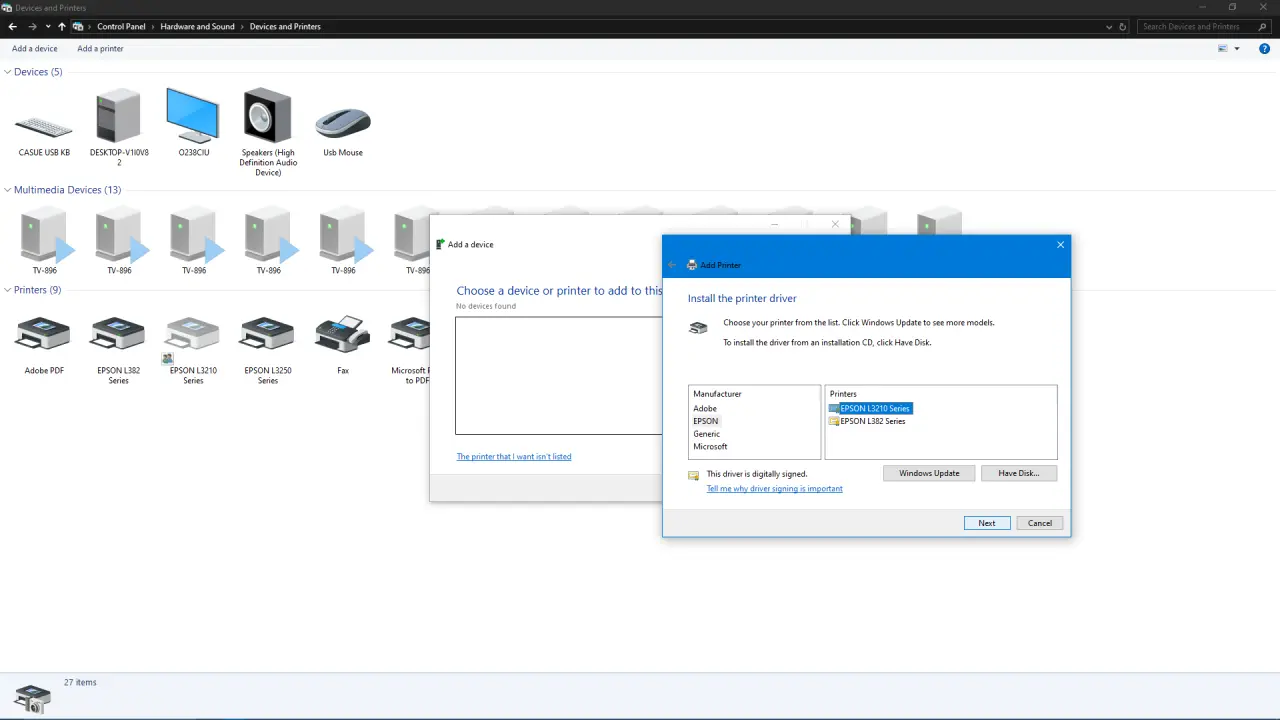Click the back arrow in Add Printer
Viewport: 1280px width, 720px height.
(x=672, y=265)
